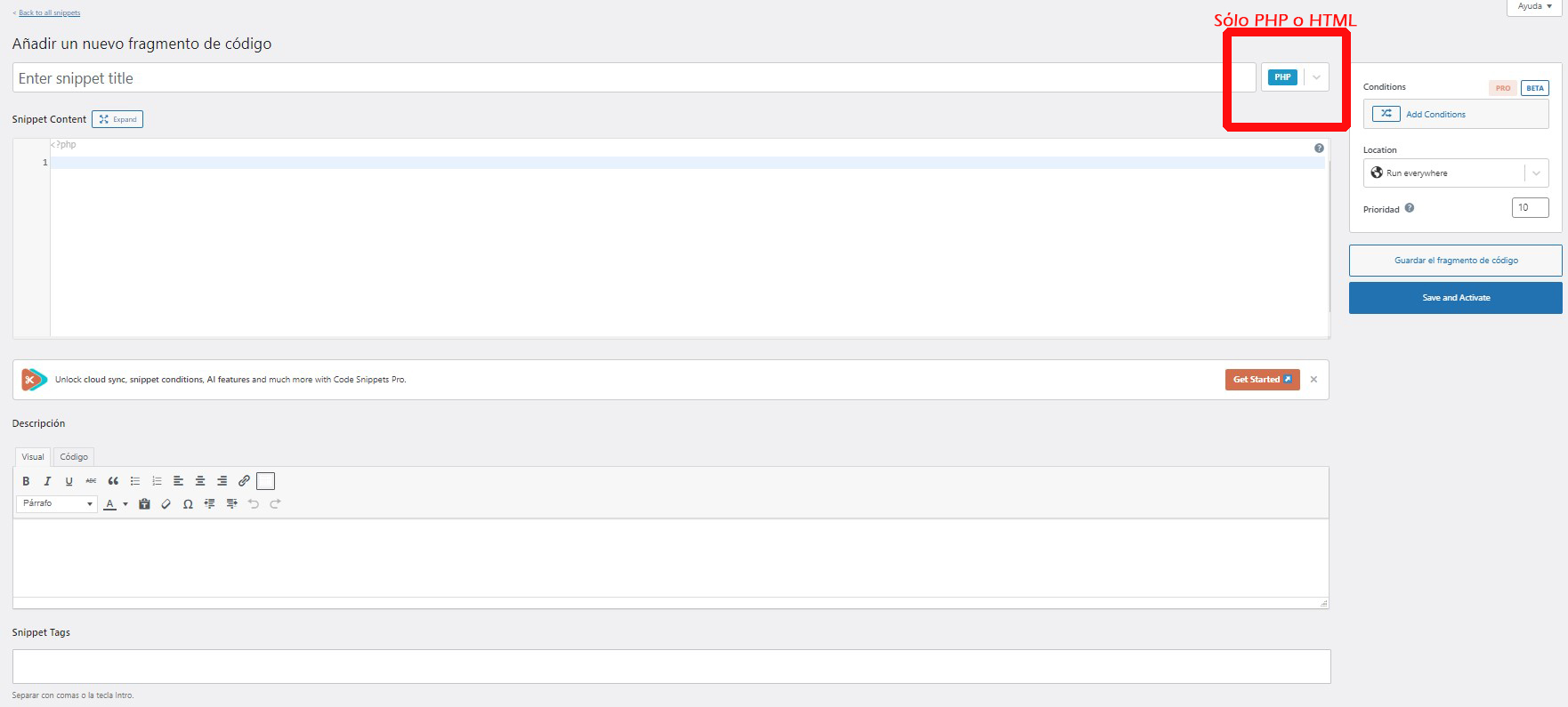Insert a blockquote in the description
This screenshot has height=707, width=1568.
(113, 481)
